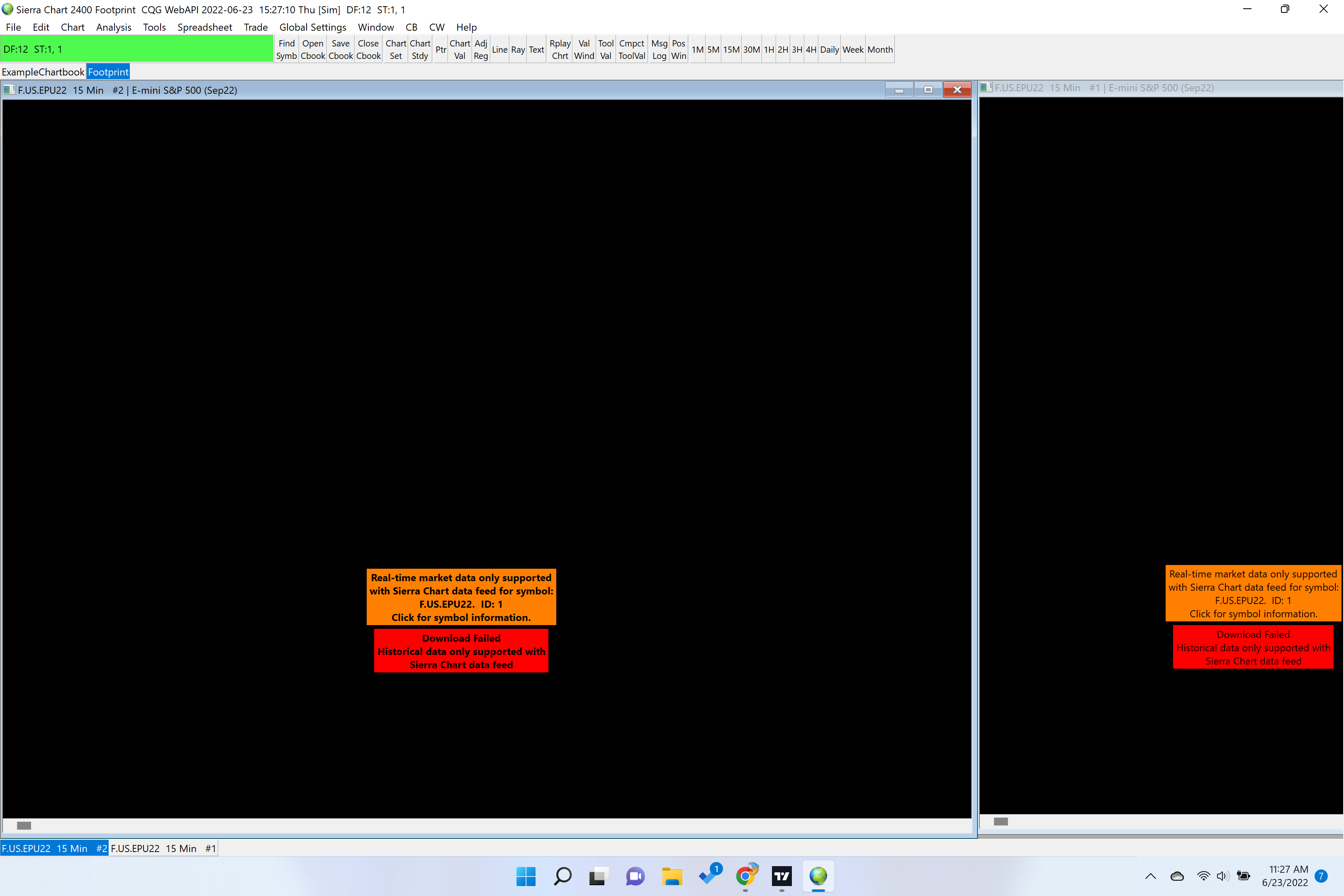Set timeframe to Month

coord(880,49)
